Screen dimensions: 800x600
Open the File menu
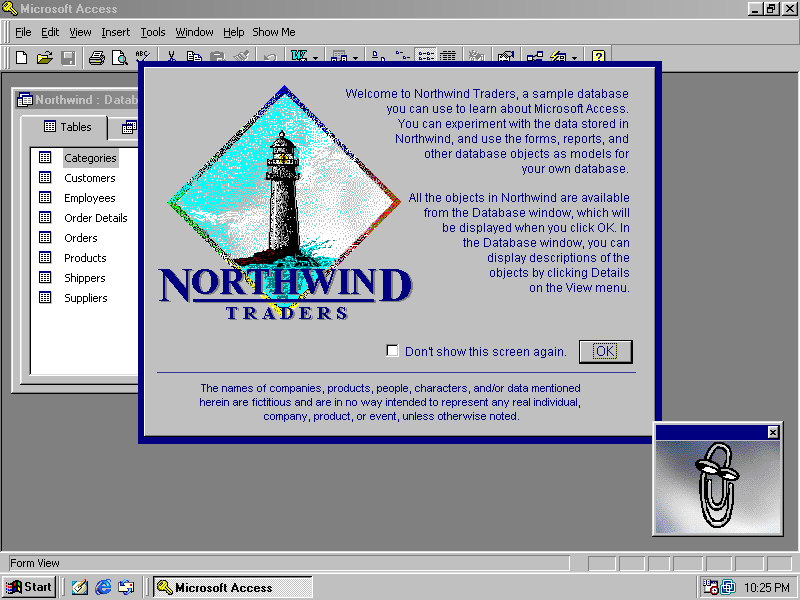coord(23,32)
